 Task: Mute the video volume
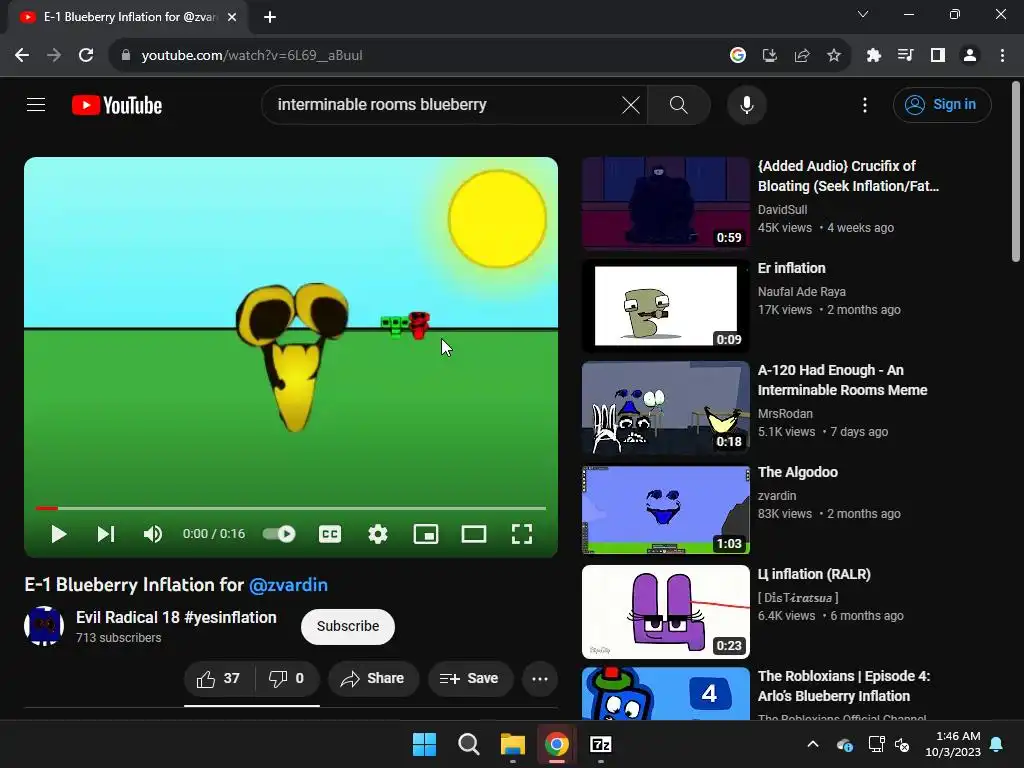click(x=153, y=534)
